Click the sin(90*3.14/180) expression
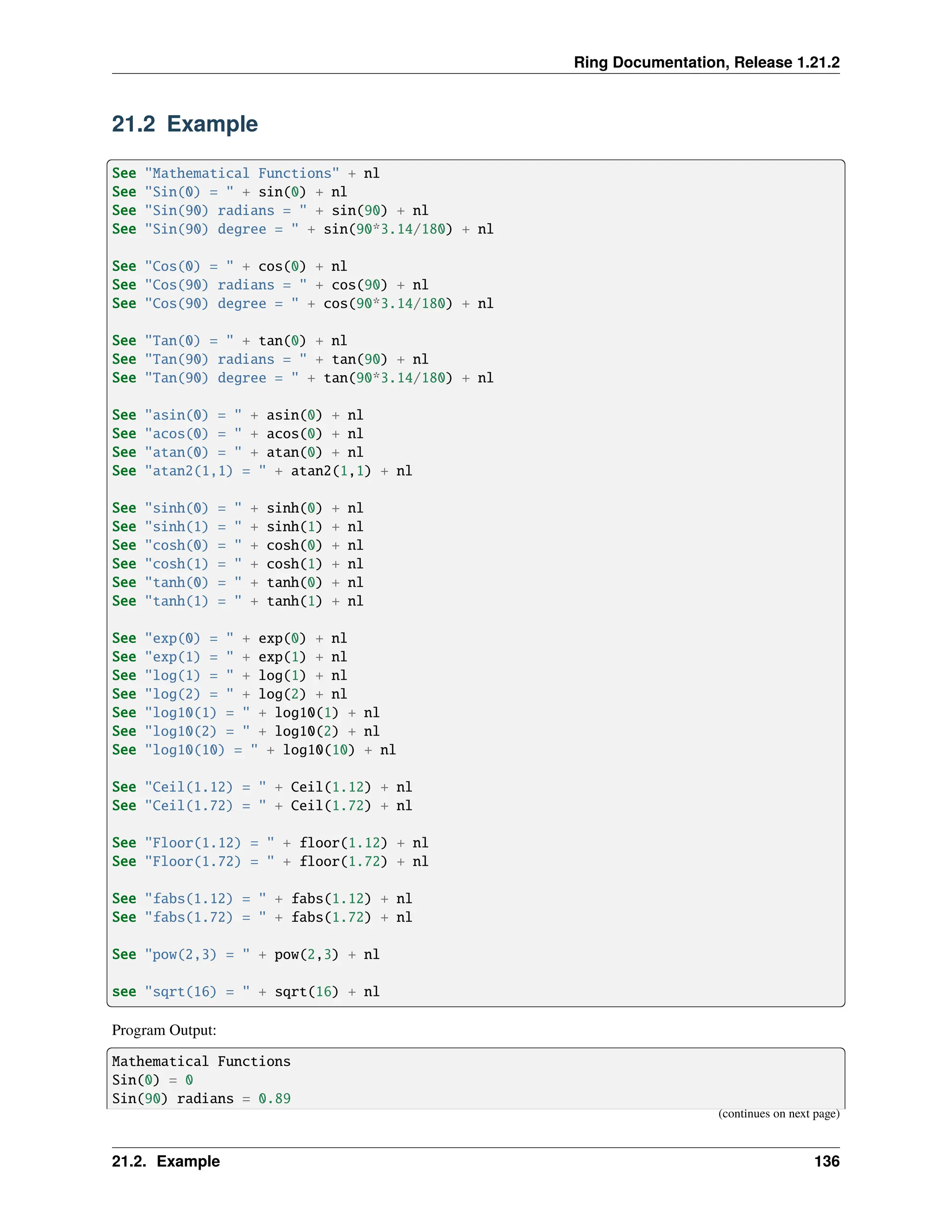 coord(388,229)
